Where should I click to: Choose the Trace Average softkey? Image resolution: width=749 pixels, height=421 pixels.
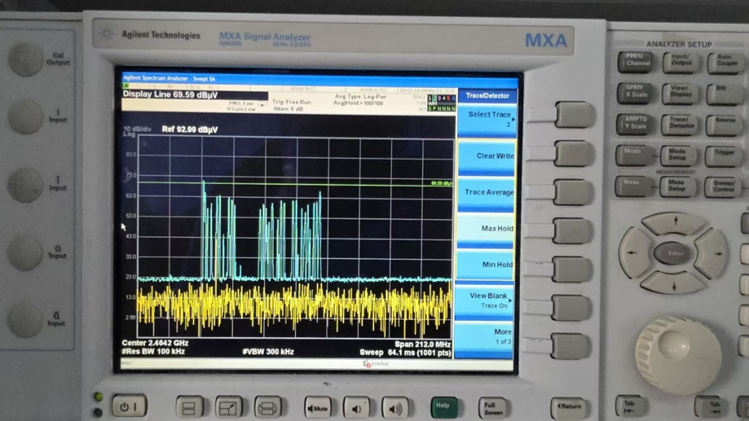487,192
